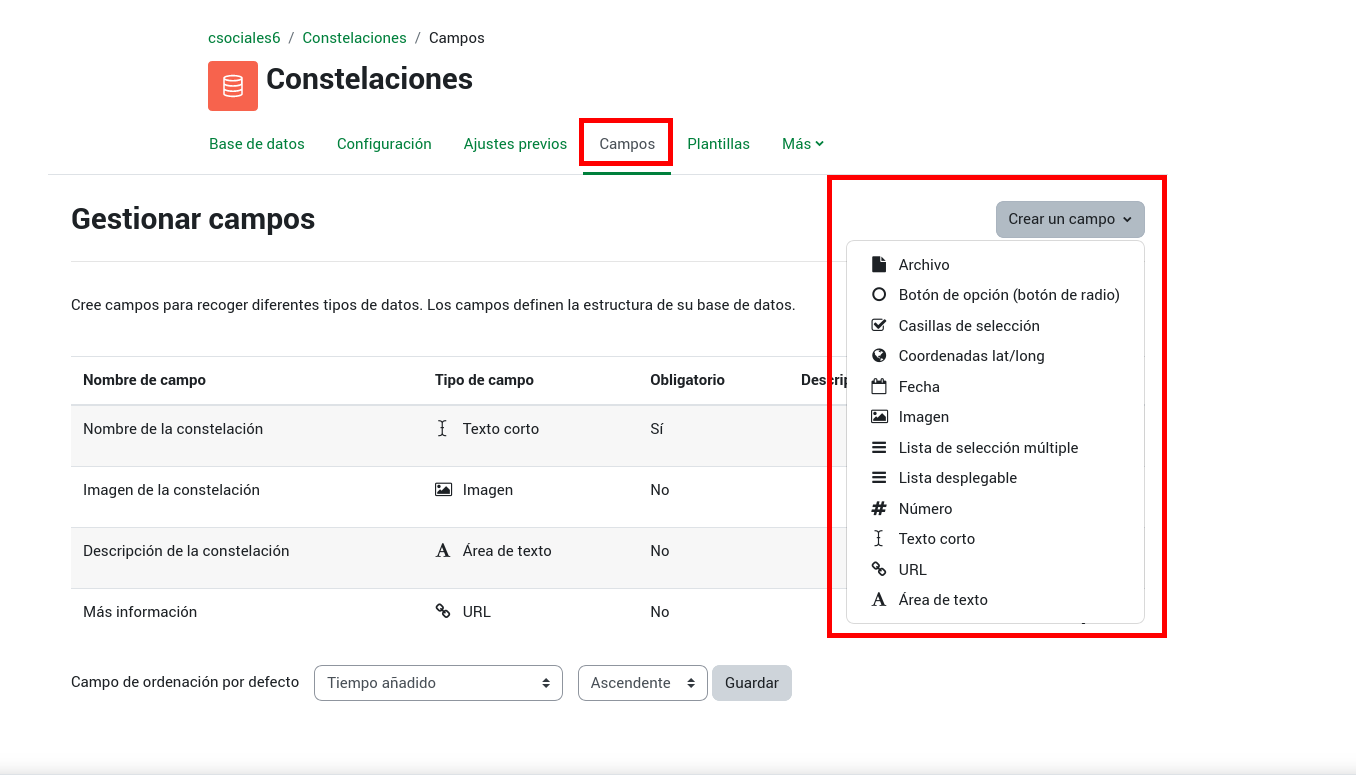This screenshot has width=1356, height=777.
Task: Open the Tiempo añadido sort field select
Action: (438, 683)
